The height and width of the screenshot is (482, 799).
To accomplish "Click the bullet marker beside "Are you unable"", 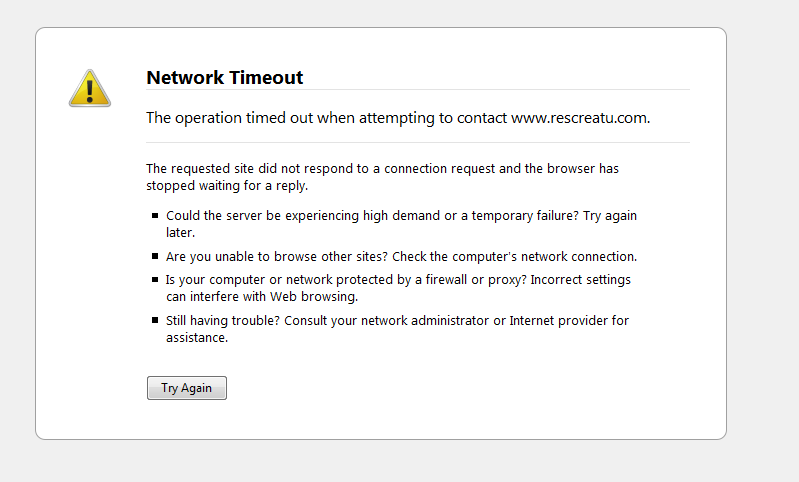I will tap(155, 256).
